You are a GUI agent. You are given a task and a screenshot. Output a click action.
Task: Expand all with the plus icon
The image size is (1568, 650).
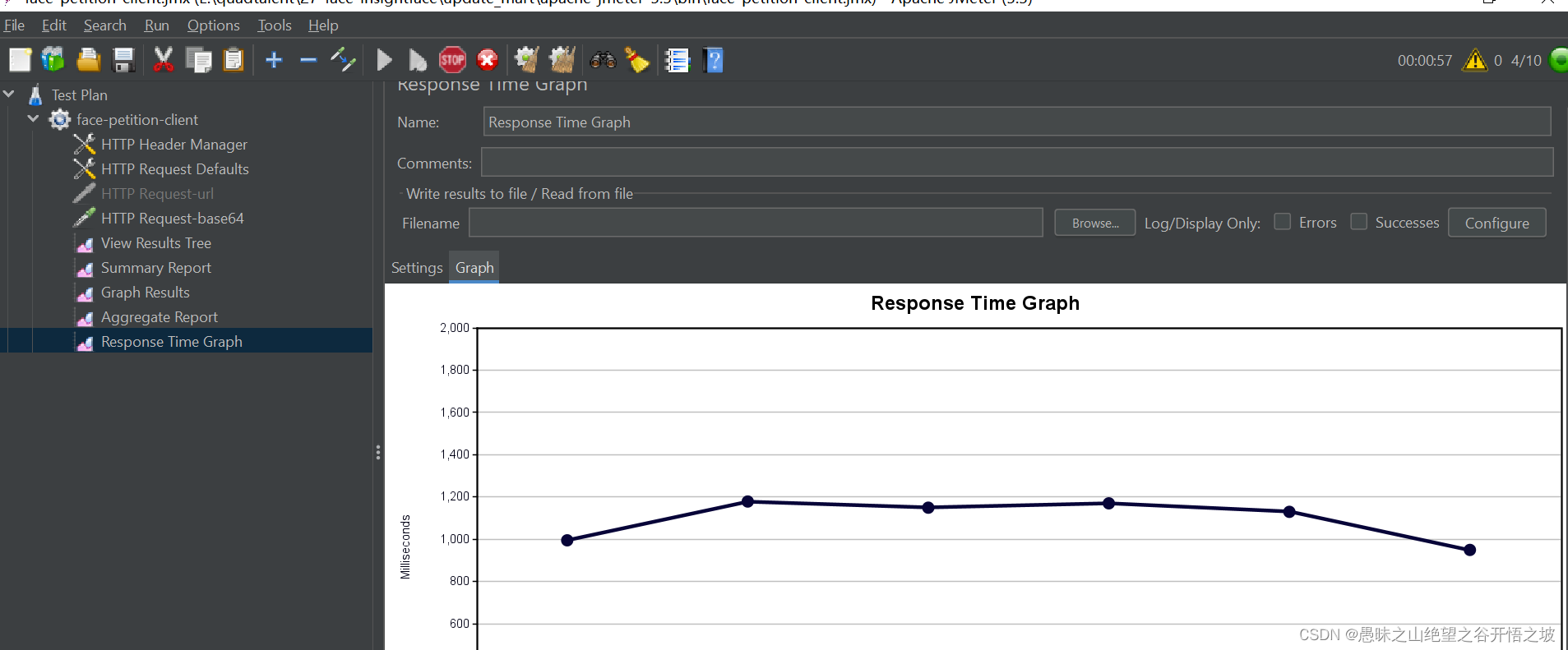click(274, 60)
